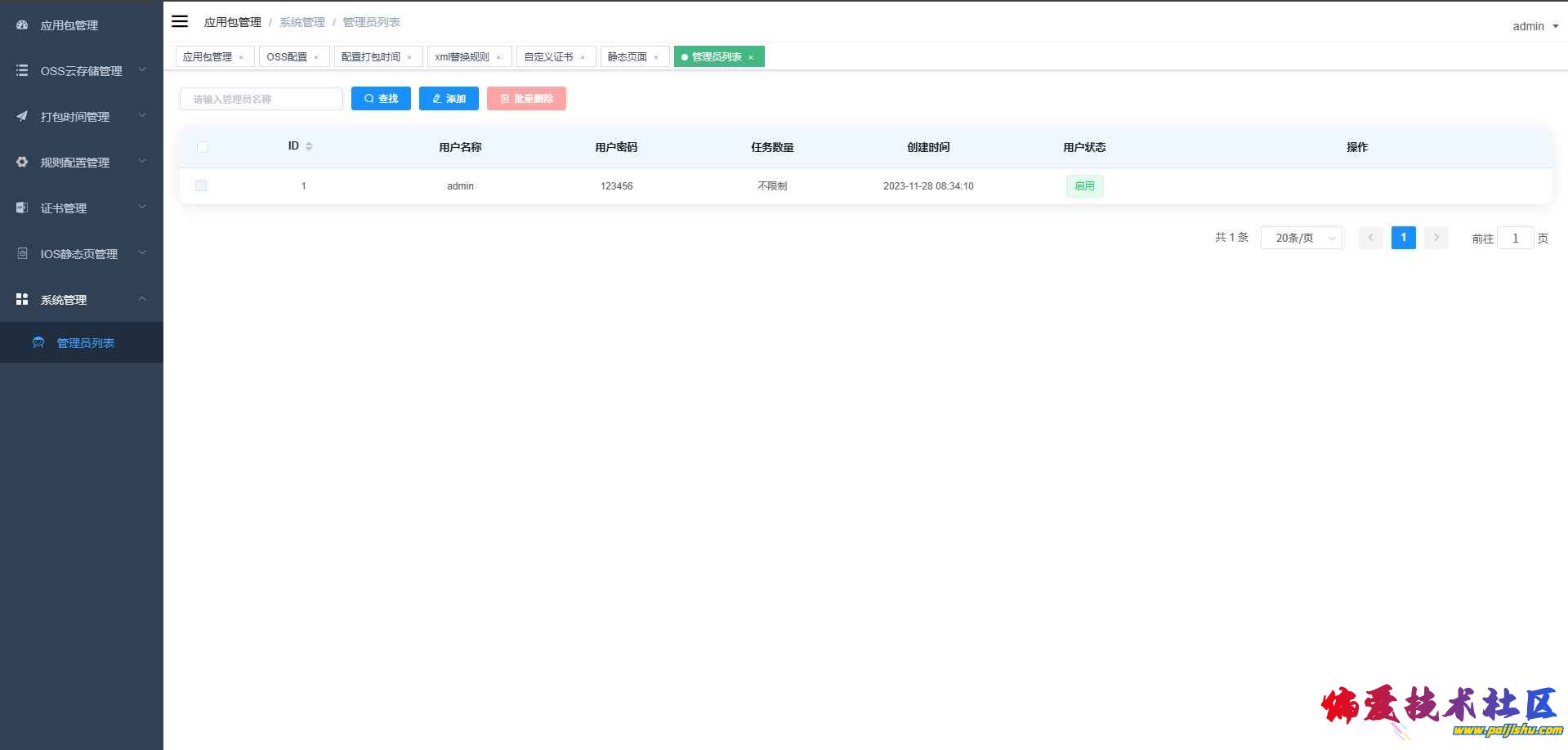Screen dimensions: 1568x750
Task: Click the go-to page number input
Action: [1515, 239]
